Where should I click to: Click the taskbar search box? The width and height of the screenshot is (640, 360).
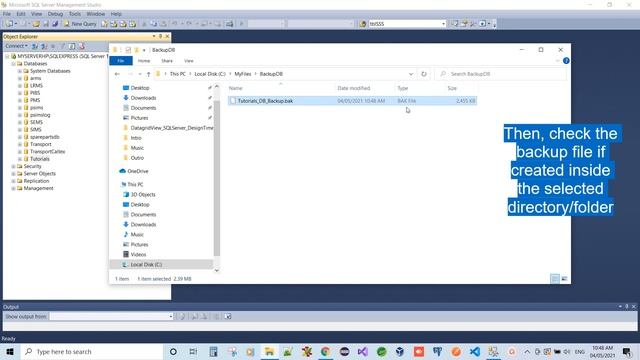tap(91, 351)
